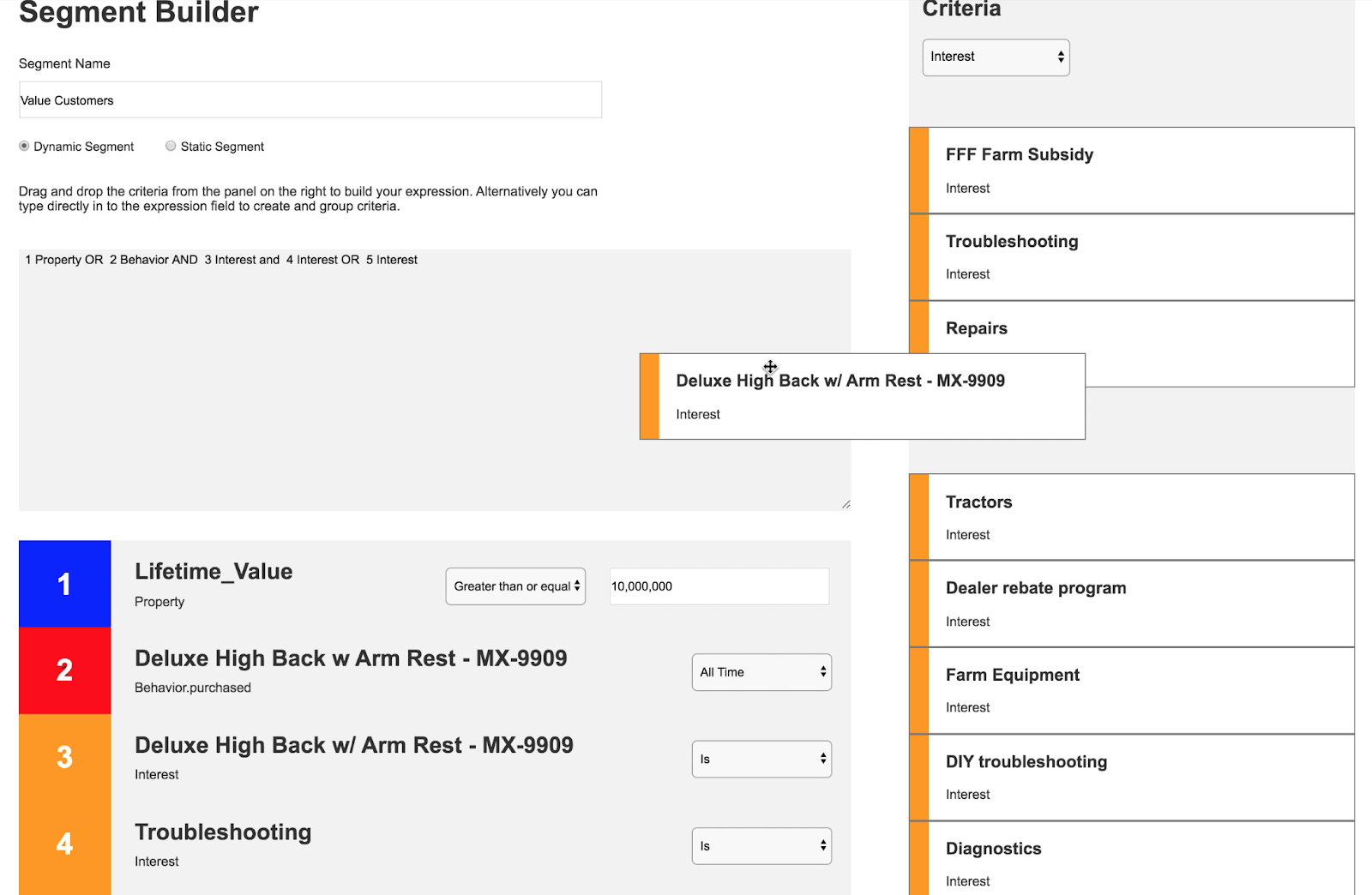1372x895 pixels.
Task: Open the Is dropdown beside Troubleshooting
Action: 761,845
